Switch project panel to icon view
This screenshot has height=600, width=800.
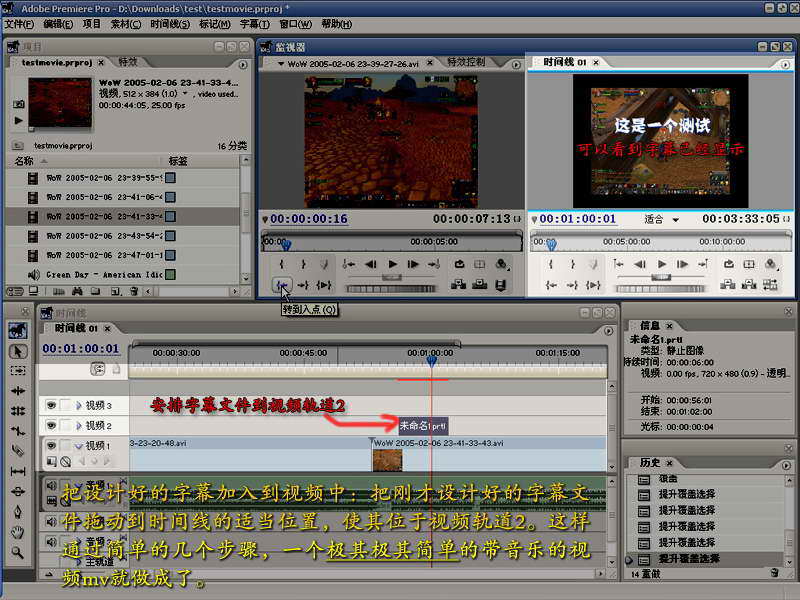point(33,291)
